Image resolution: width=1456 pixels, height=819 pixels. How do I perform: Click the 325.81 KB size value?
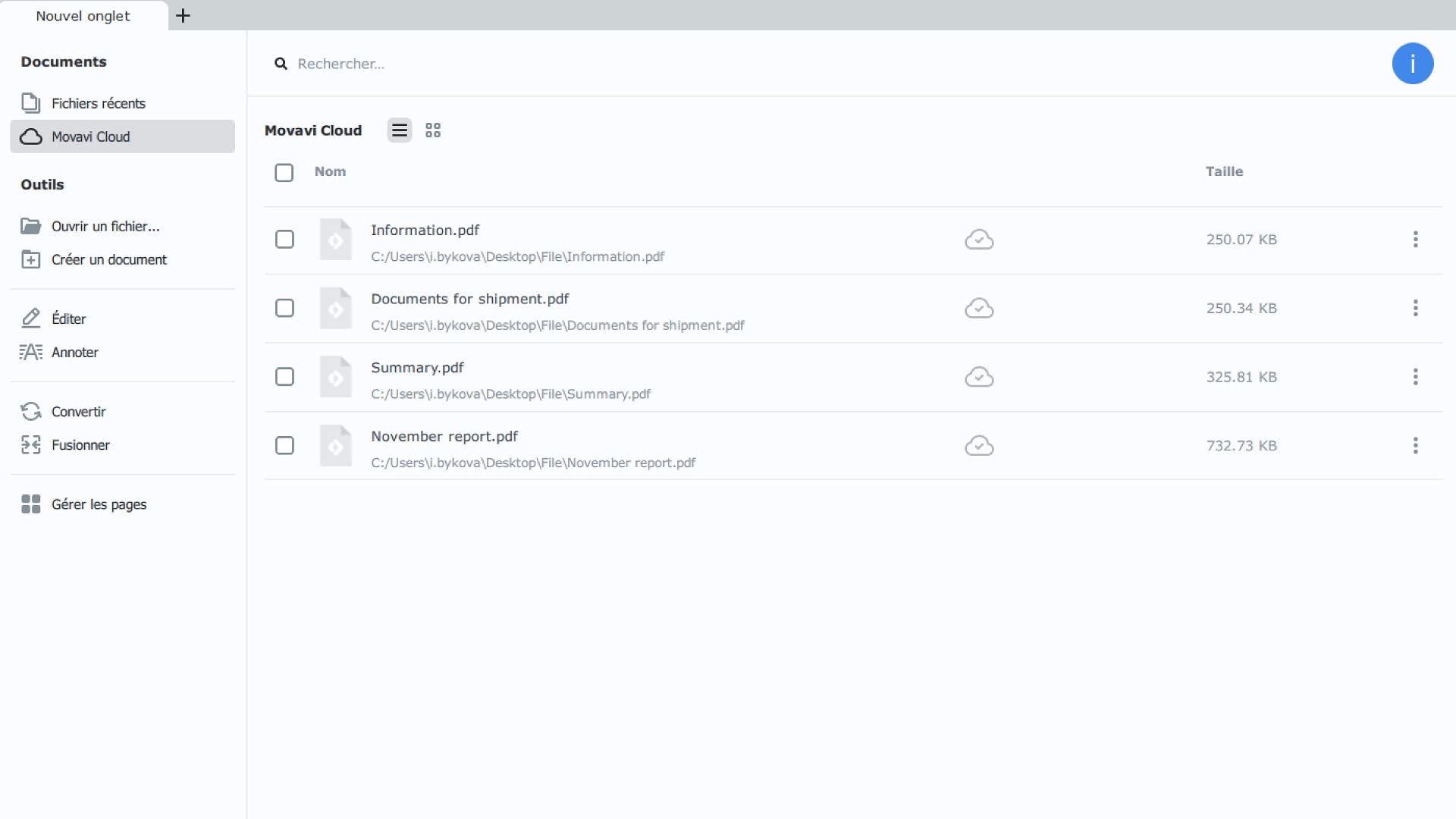tap(1241, 377)
